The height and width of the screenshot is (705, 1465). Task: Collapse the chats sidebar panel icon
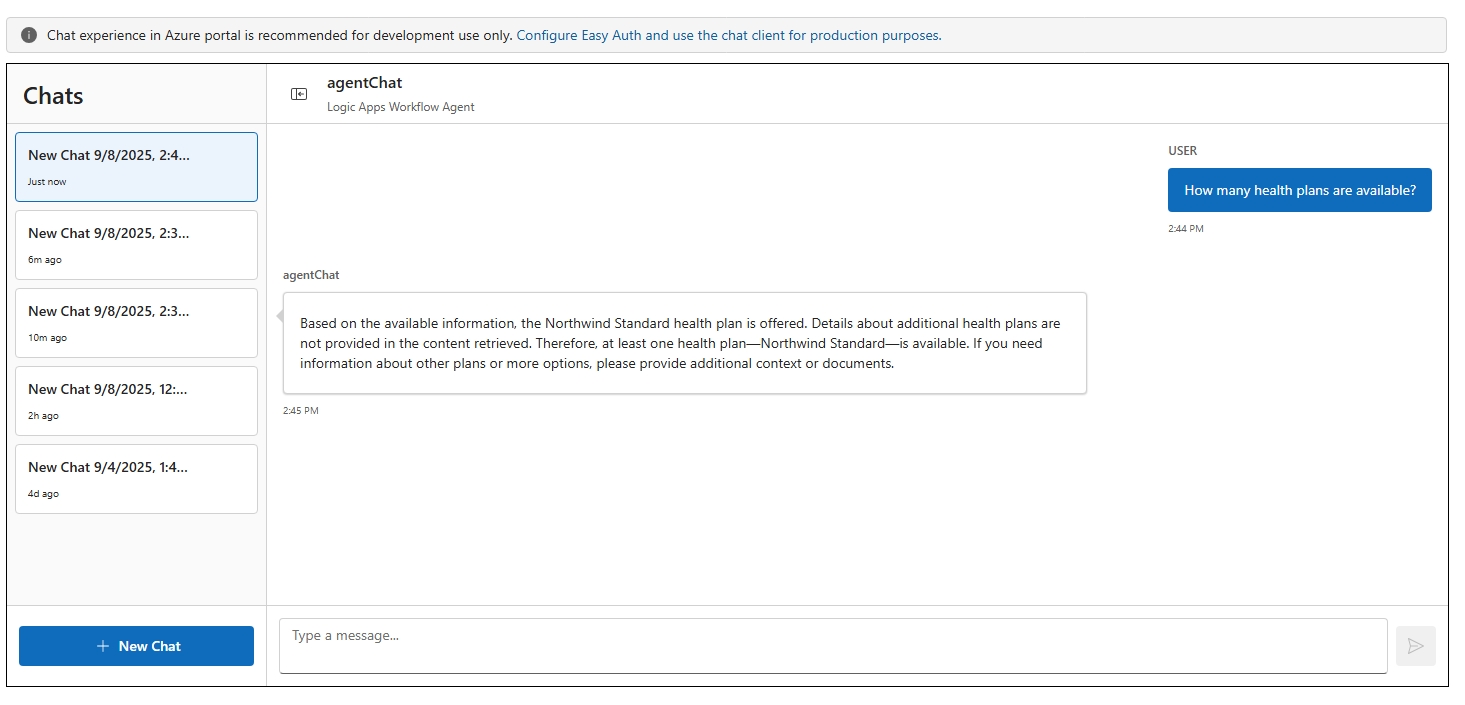click(x=299, y=94)
